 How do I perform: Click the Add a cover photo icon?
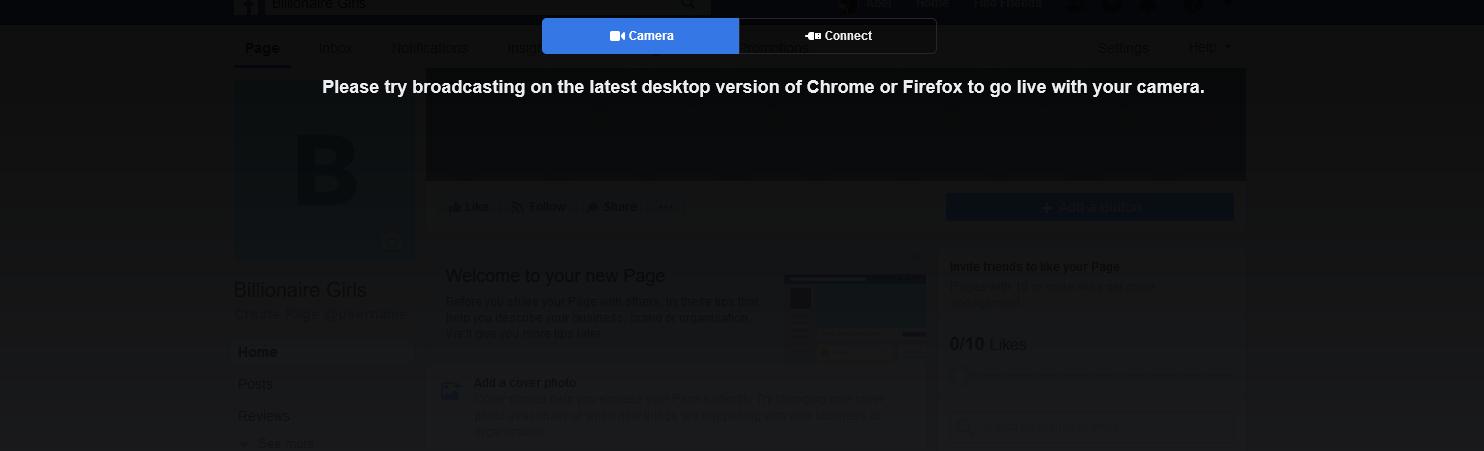click(x=451, y=391)
